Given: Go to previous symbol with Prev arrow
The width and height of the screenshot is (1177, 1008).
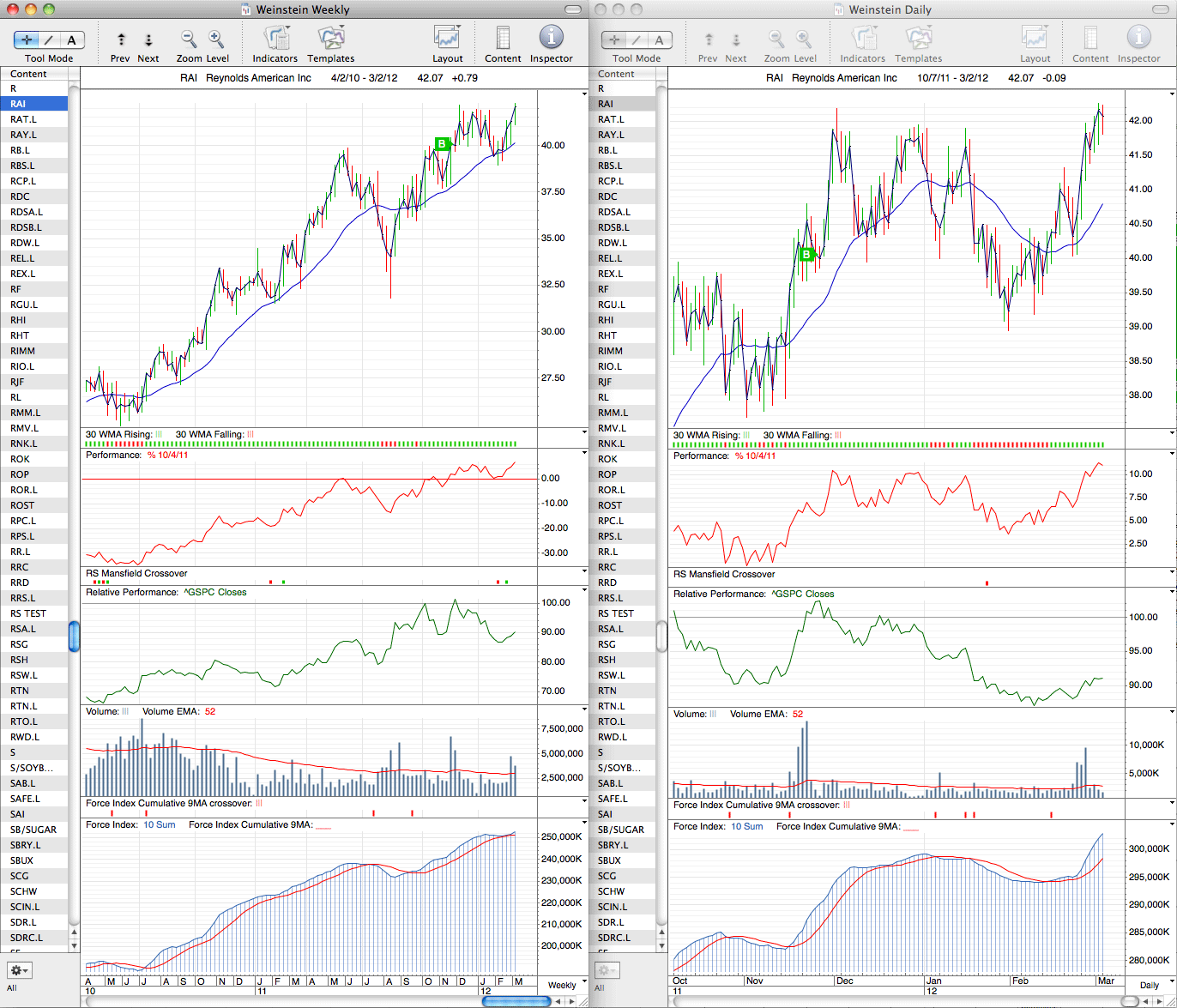Looking at the screenshot, I should [121, 39].
